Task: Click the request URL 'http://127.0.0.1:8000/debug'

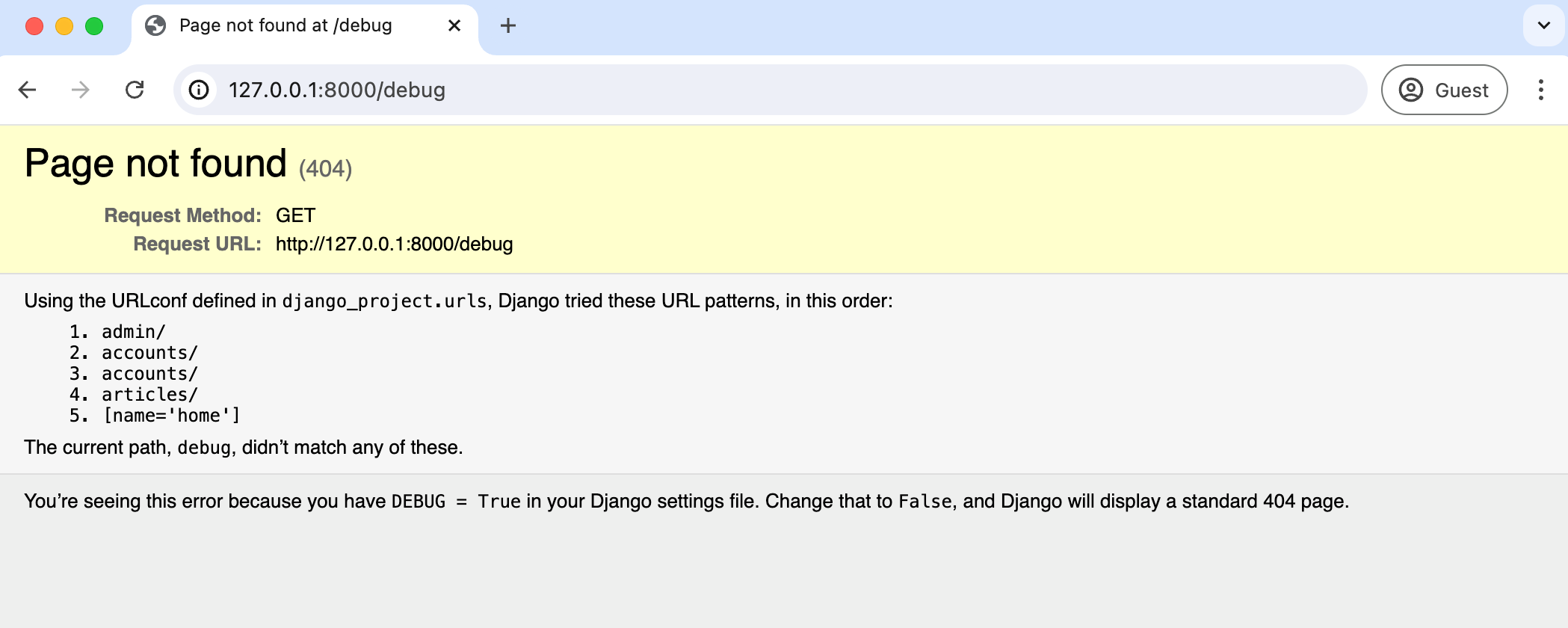Action: [x=394, y=244]
